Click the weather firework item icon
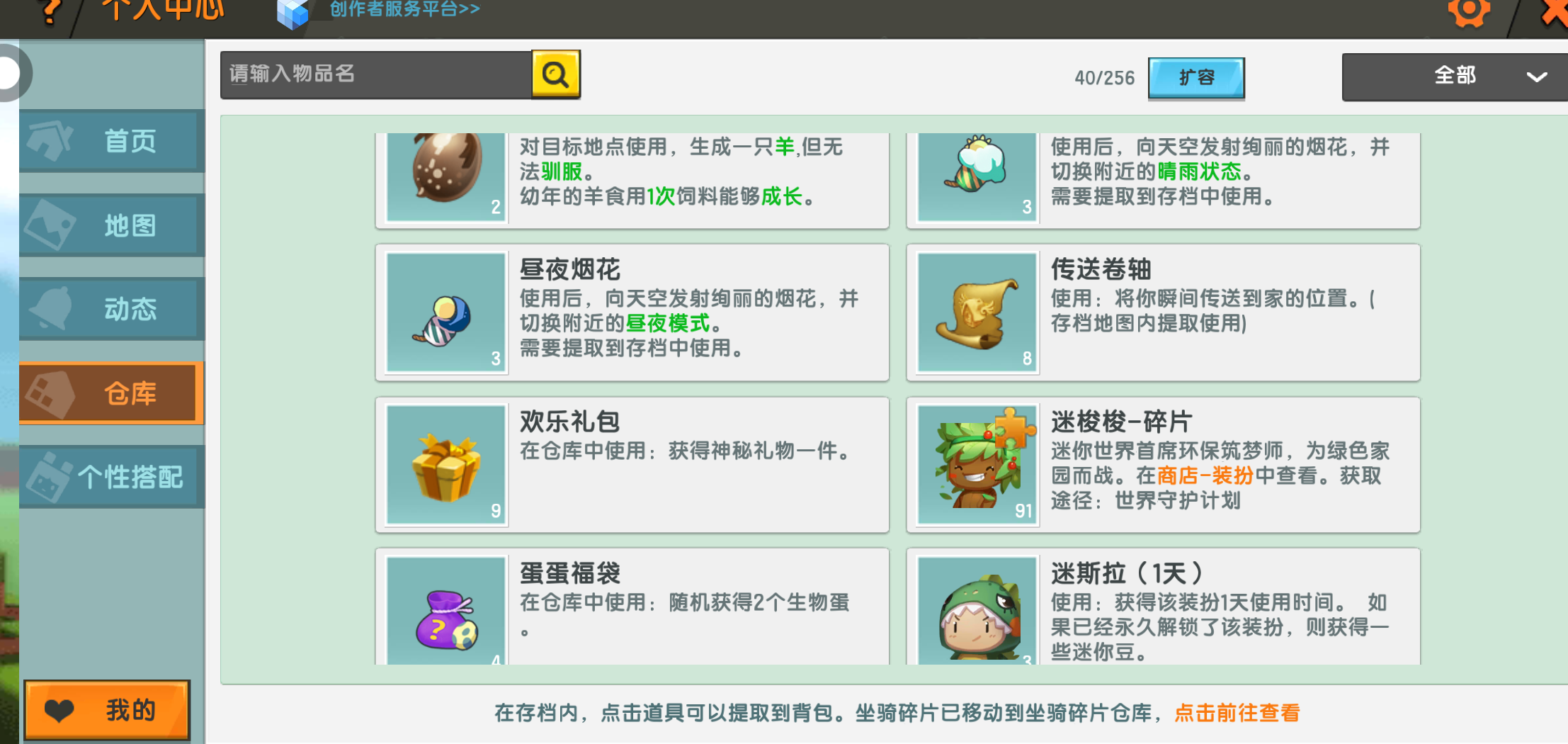The width and height of the screenshot is (1568, 744). click(x=977, y=177)
